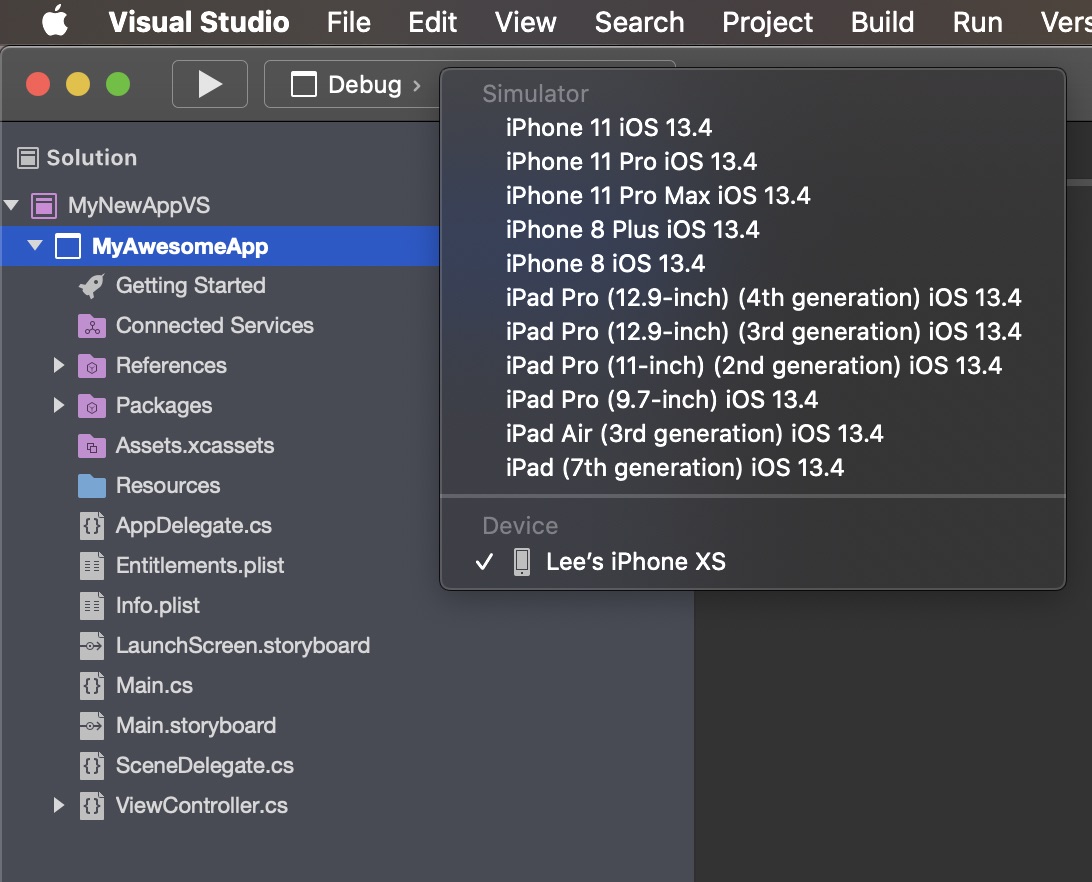This screenshot has width=1092, height=882.
Task: Collapse the MyAwesomeApp project node
Action: 36,245
